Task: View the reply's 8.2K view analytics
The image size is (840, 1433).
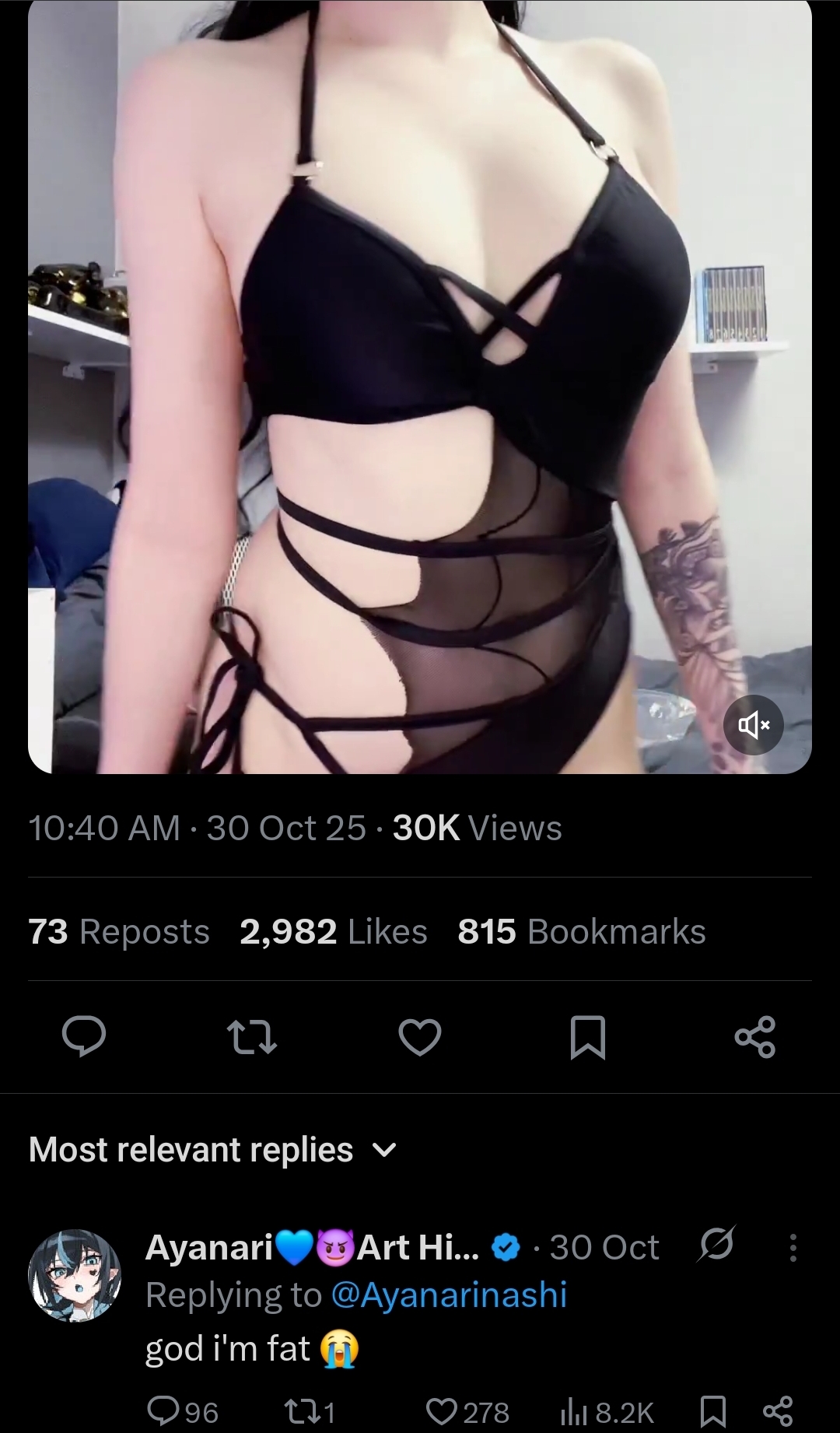Action: [607, 1411]
